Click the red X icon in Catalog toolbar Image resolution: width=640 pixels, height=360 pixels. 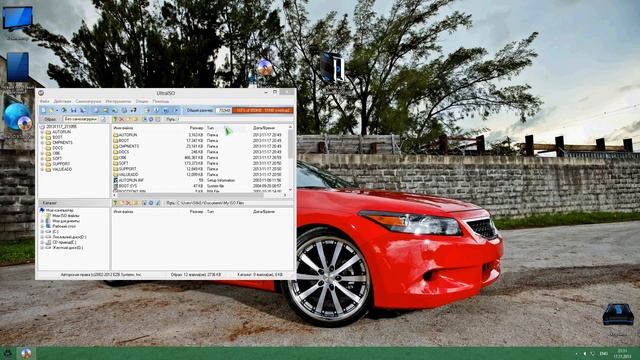(x=127, y=203)
